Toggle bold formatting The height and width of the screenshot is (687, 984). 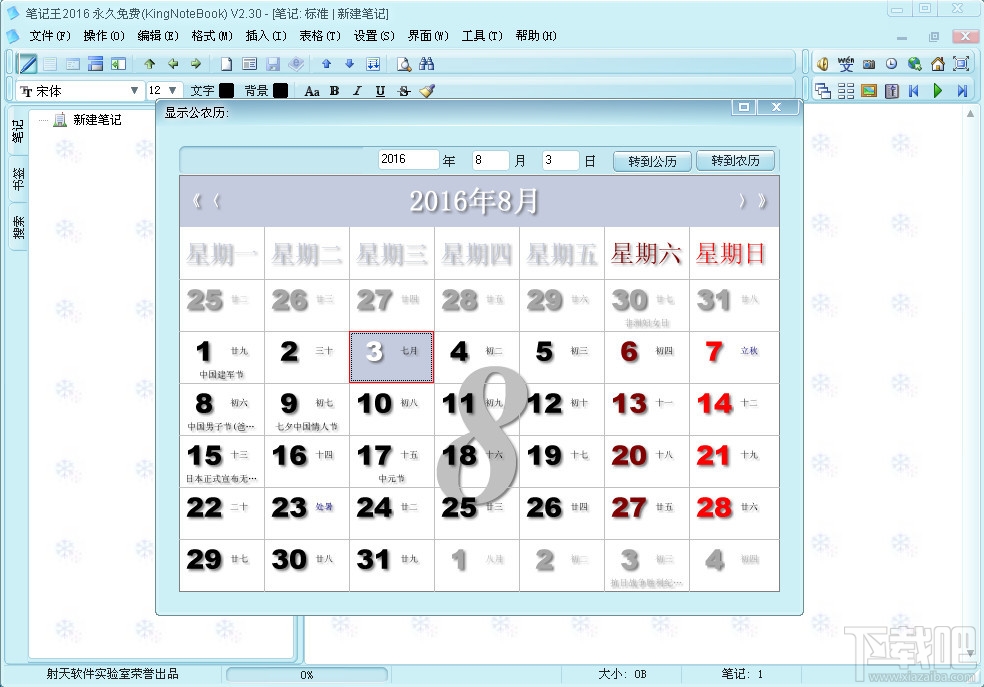coord(334,90)
